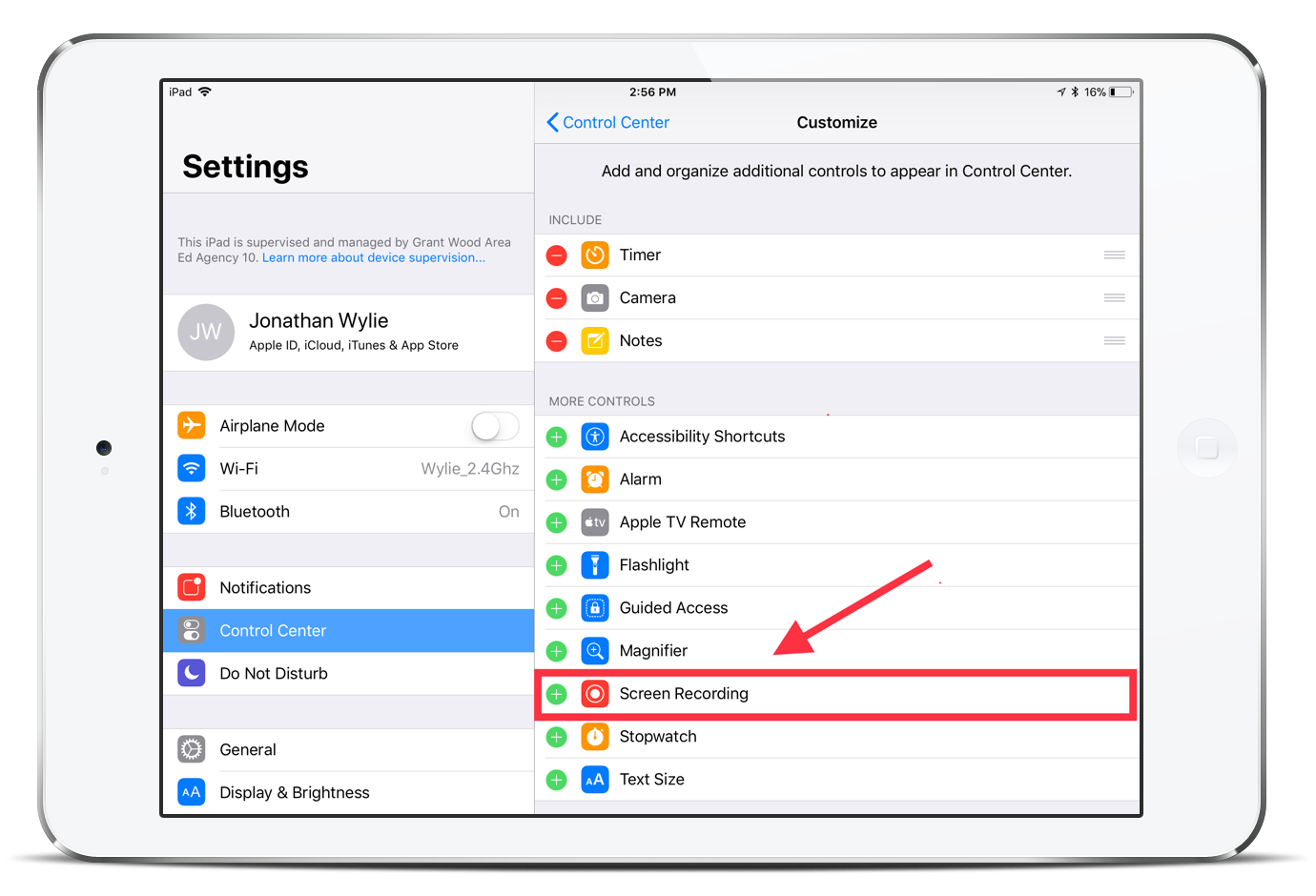Click the orange Stopwatch icon

[595, 737]
